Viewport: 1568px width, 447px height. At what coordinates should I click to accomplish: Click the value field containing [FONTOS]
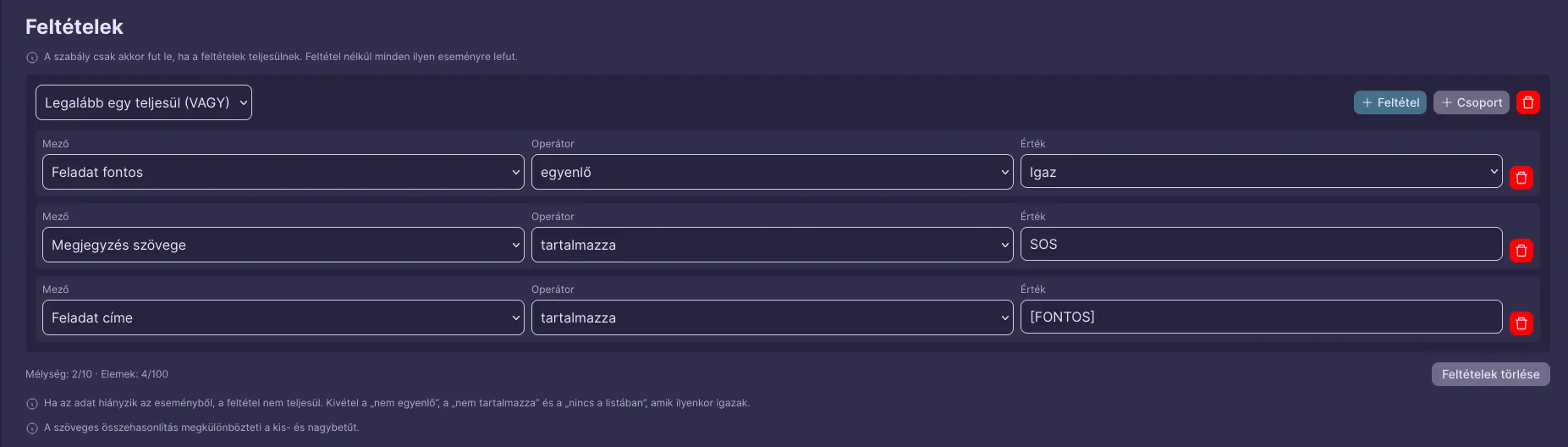[1261, 317]
